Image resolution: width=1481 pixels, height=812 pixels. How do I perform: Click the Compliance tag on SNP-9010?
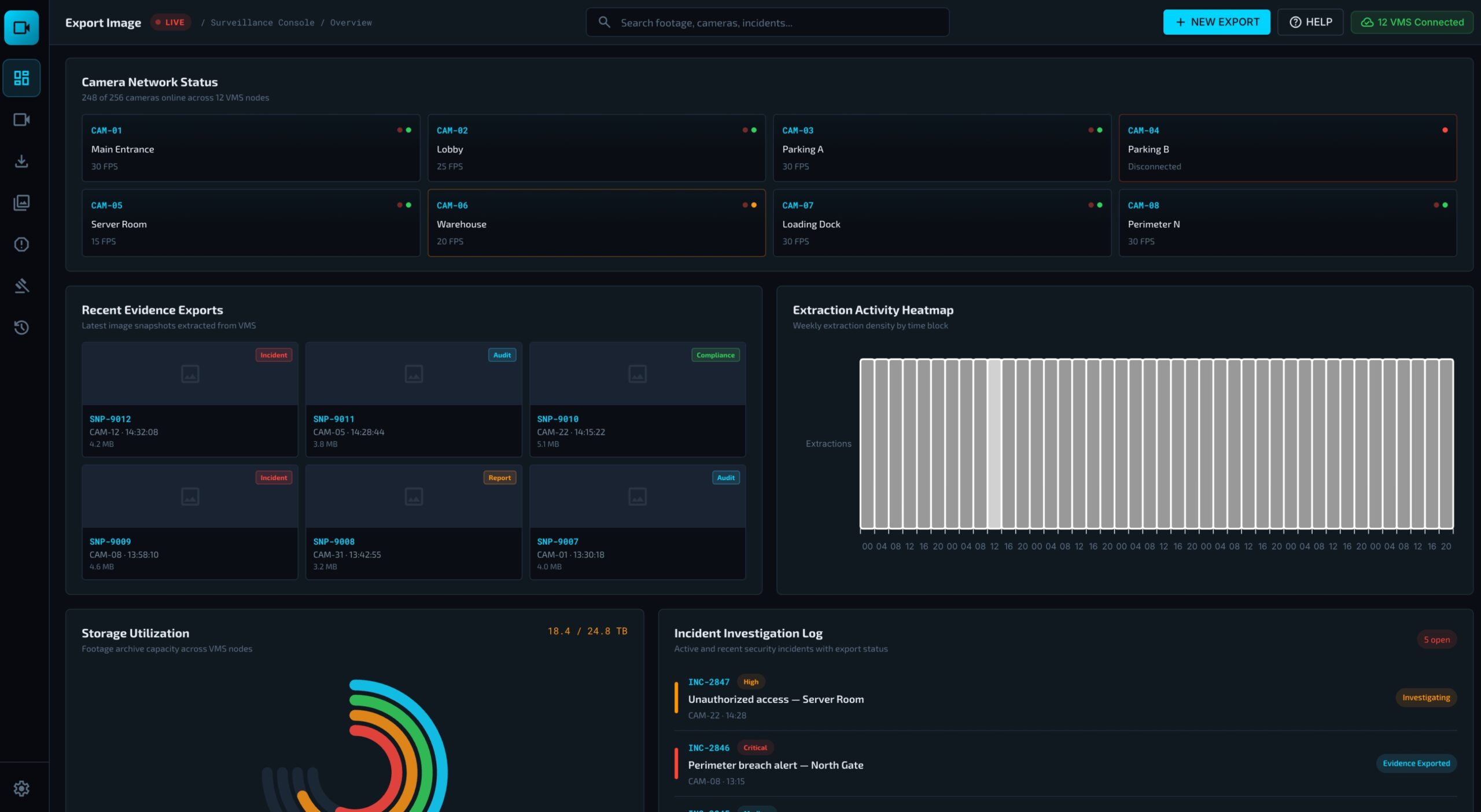pyautogui.click(x=716, y=355)
